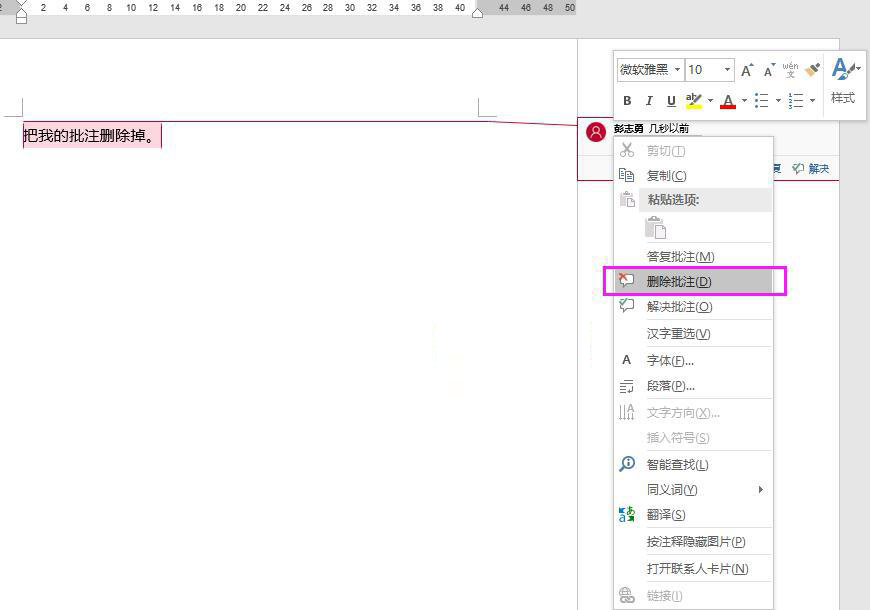This screenshot has width=870, height=610.
Task: Toggle bold formatting in the mini toolbar
Action: (x=628, y=100)
